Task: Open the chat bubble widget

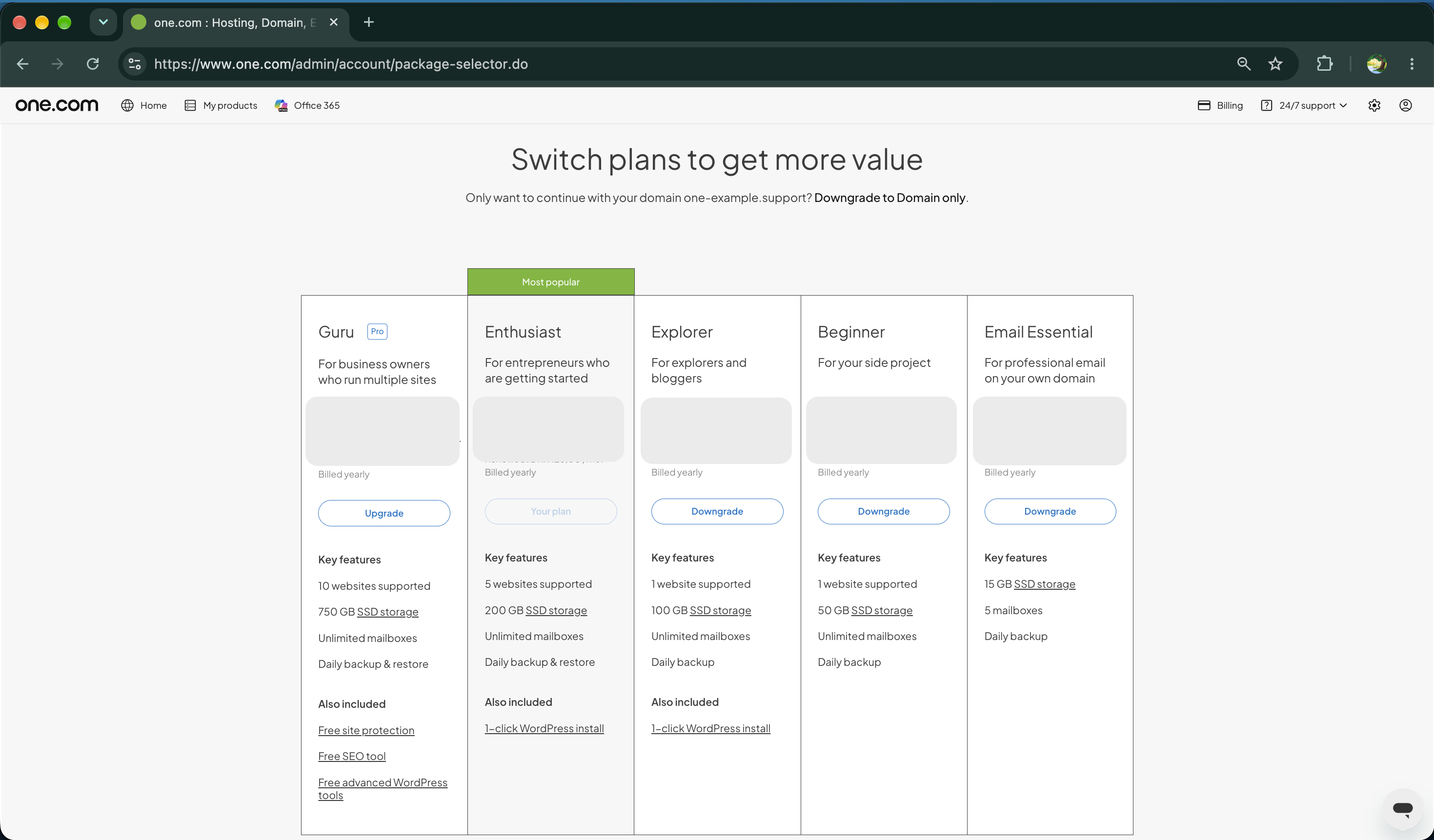Action: [x=1403, y=809]
